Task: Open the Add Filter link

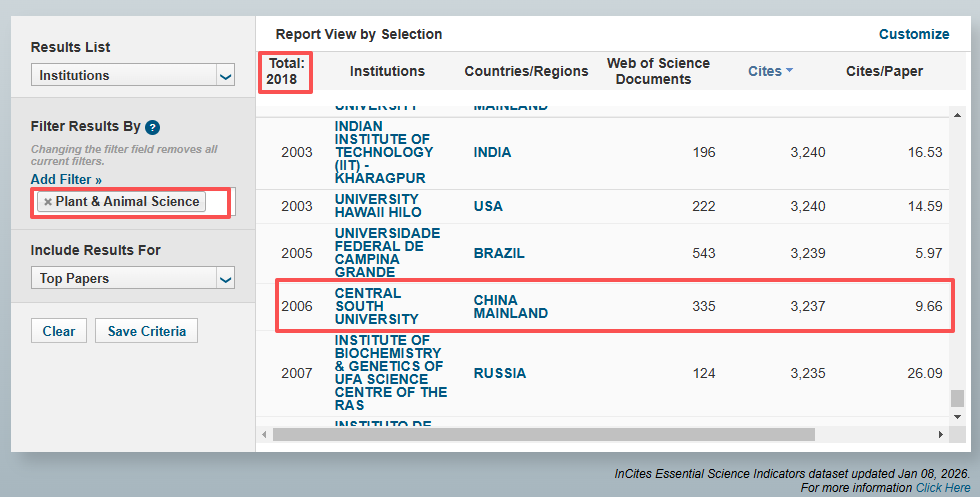Action: (x=66, y=179)
